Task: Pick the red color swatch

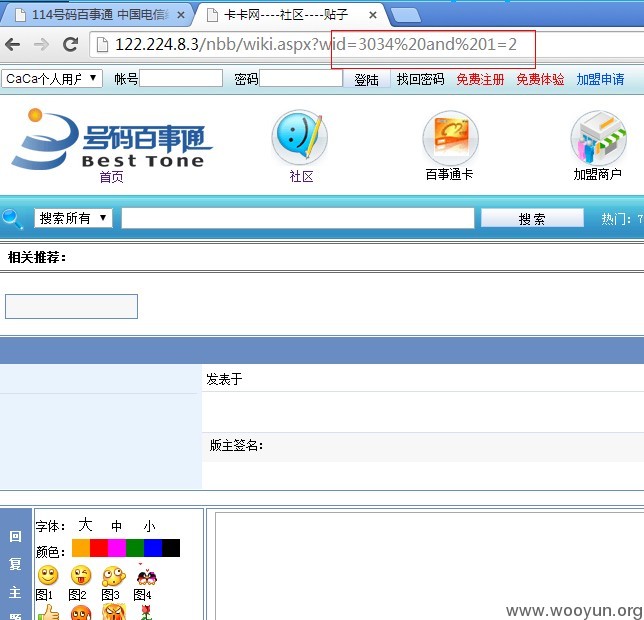Action: pyautogui.click(x=99, y=548)
